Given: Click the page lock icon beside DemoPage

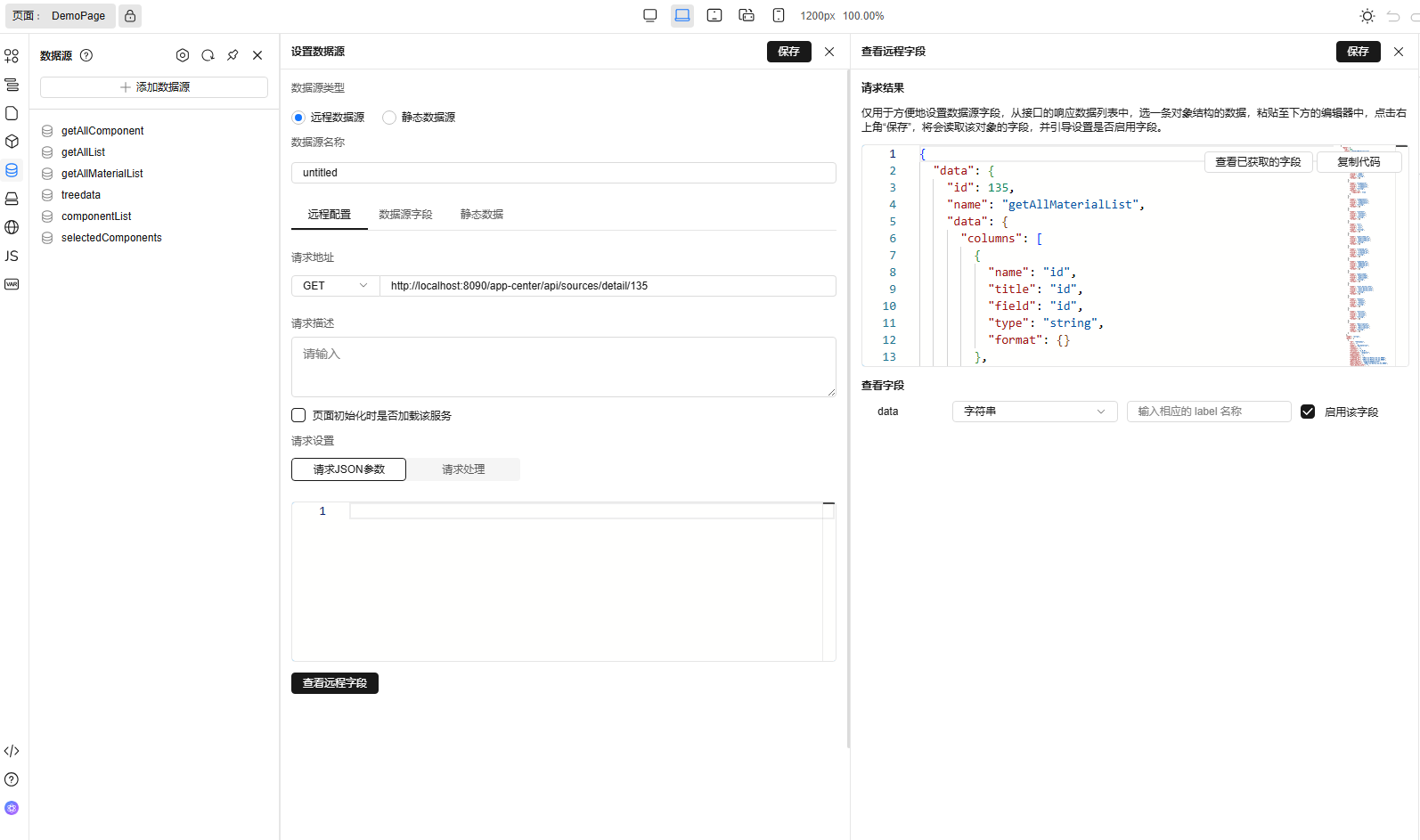Looking at the screenshot, I should point(130,16).
